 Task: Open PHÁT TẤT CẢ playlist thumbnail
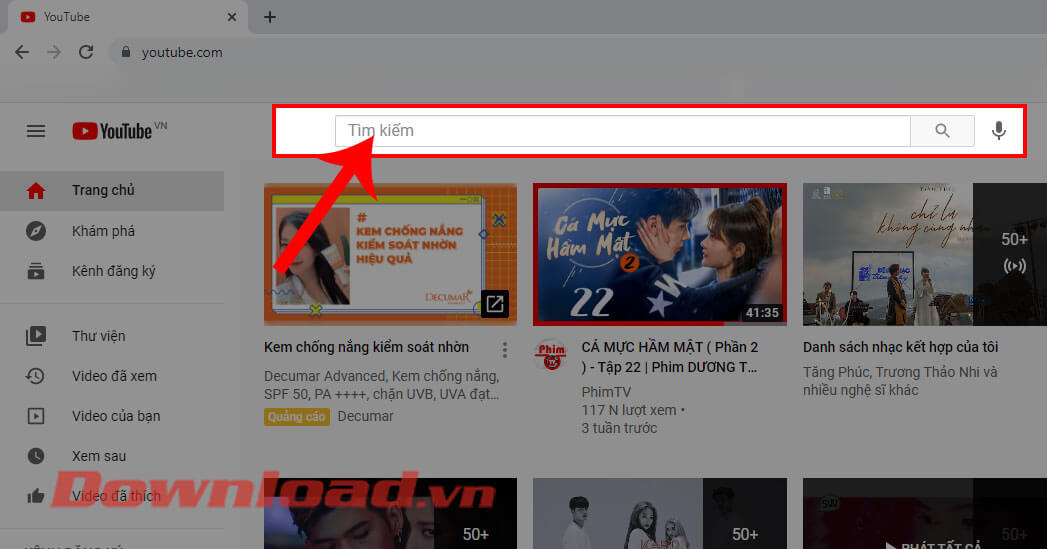click(925, 514)
